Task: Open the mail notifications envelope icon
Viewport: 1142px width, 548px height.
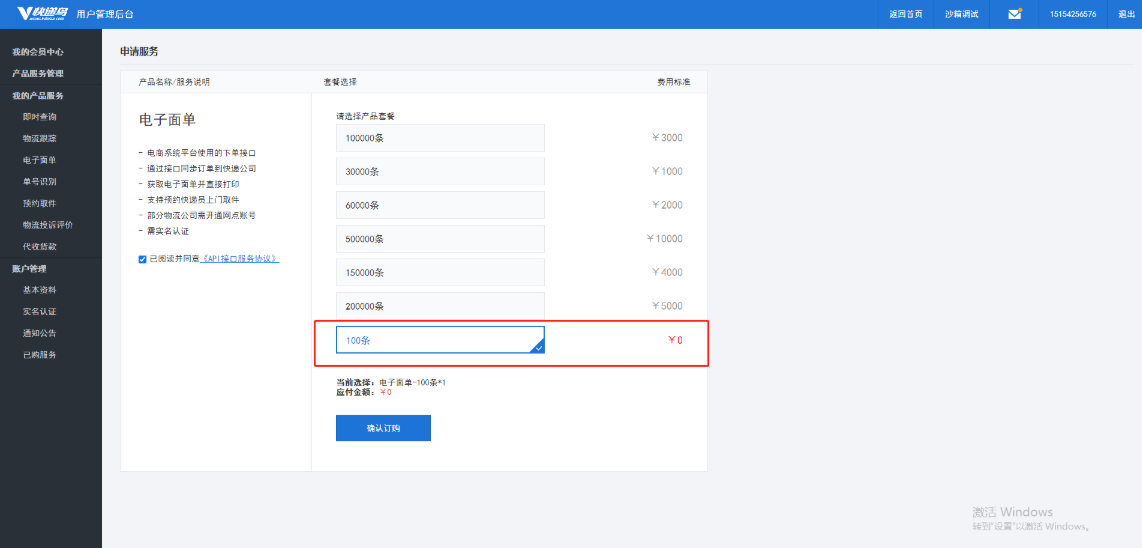Action: pos(1014,14)
